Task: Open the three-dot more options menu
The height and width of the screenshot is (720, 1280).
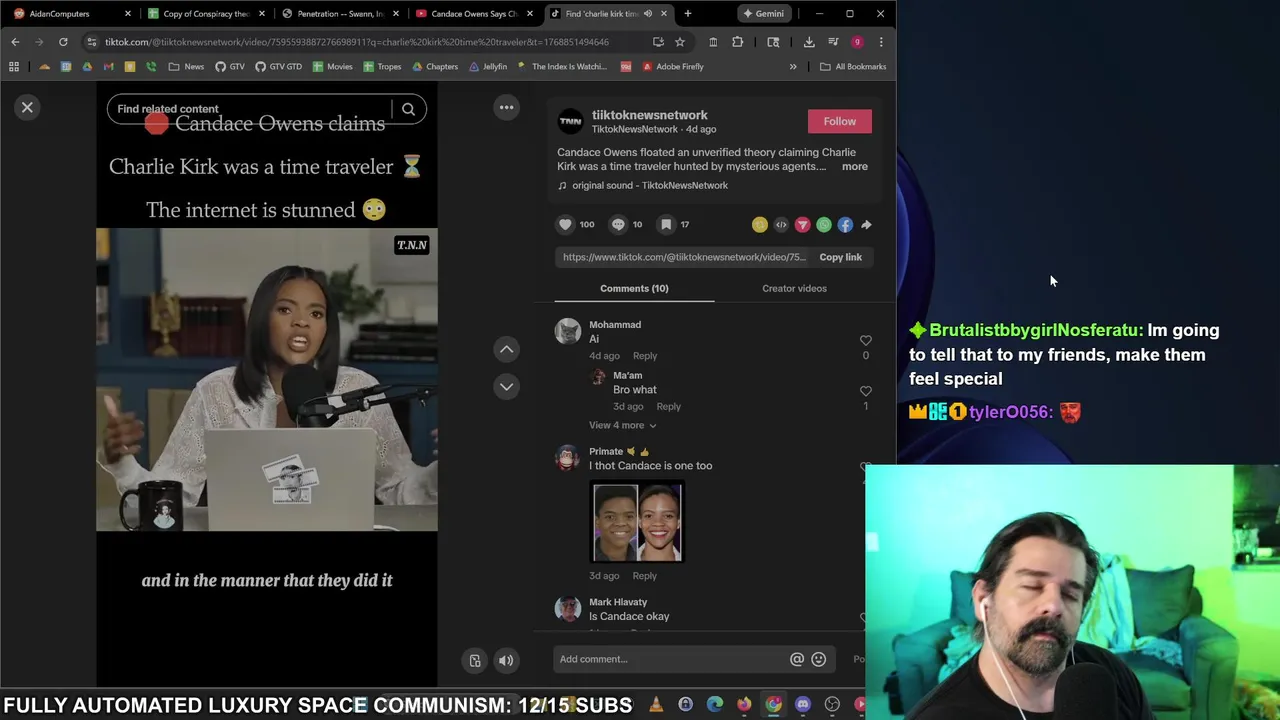Action: [507, 107]
